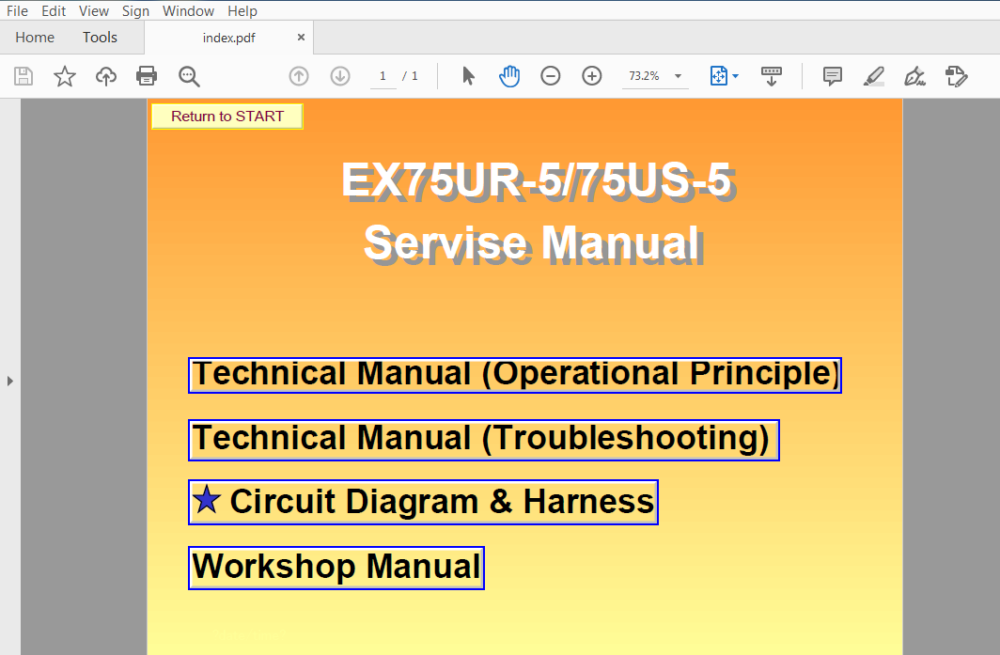Open zoom level 73.2% dropdown

tap(678, 77)
